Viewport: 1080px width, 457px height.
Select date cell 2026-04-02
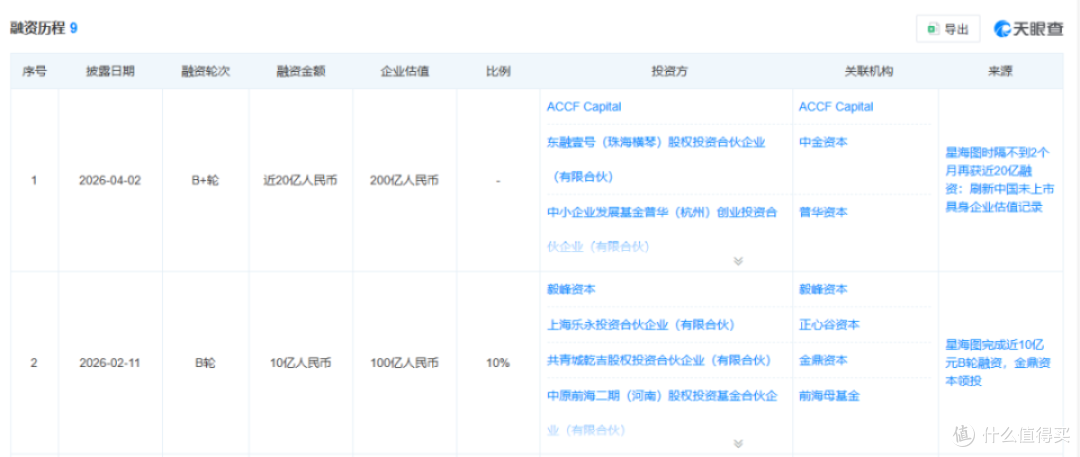[x=110, y=181]
